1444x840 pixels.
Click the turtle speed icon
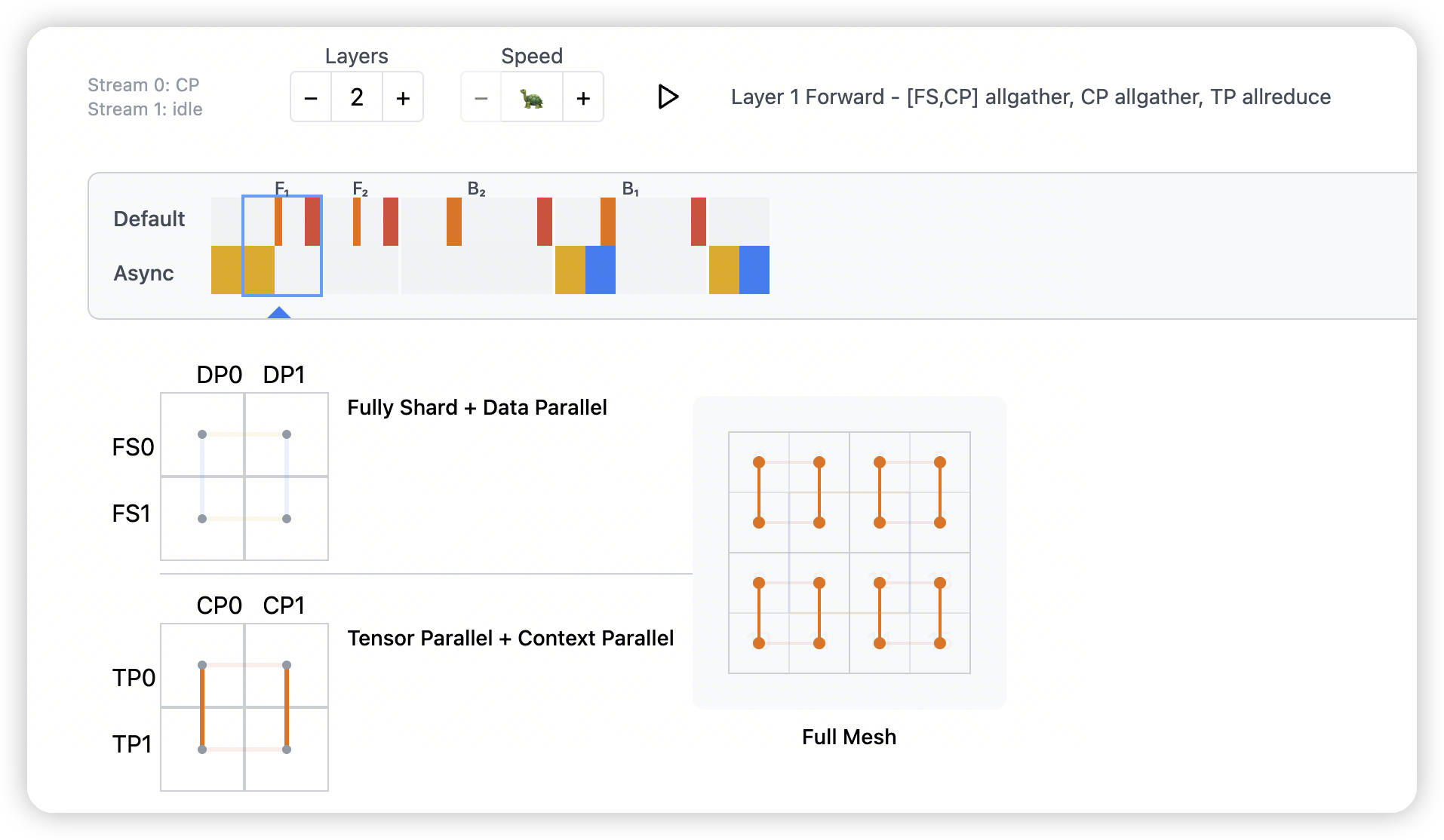pos(532,97)
